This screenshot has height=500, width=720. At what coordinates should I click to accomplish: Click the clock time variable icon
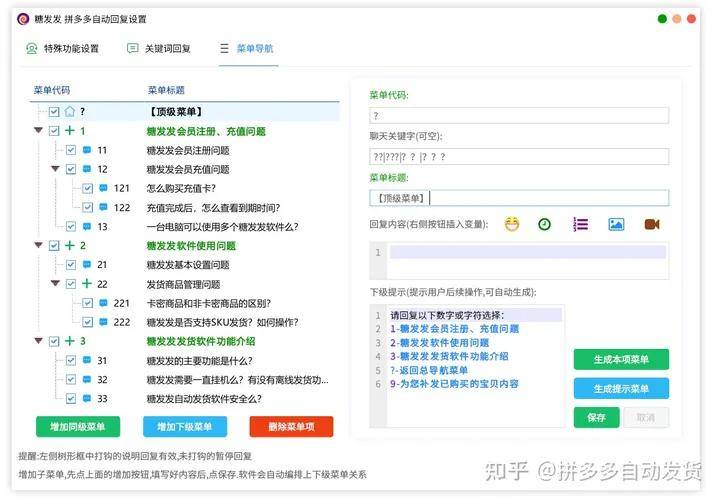click(544, 224)
